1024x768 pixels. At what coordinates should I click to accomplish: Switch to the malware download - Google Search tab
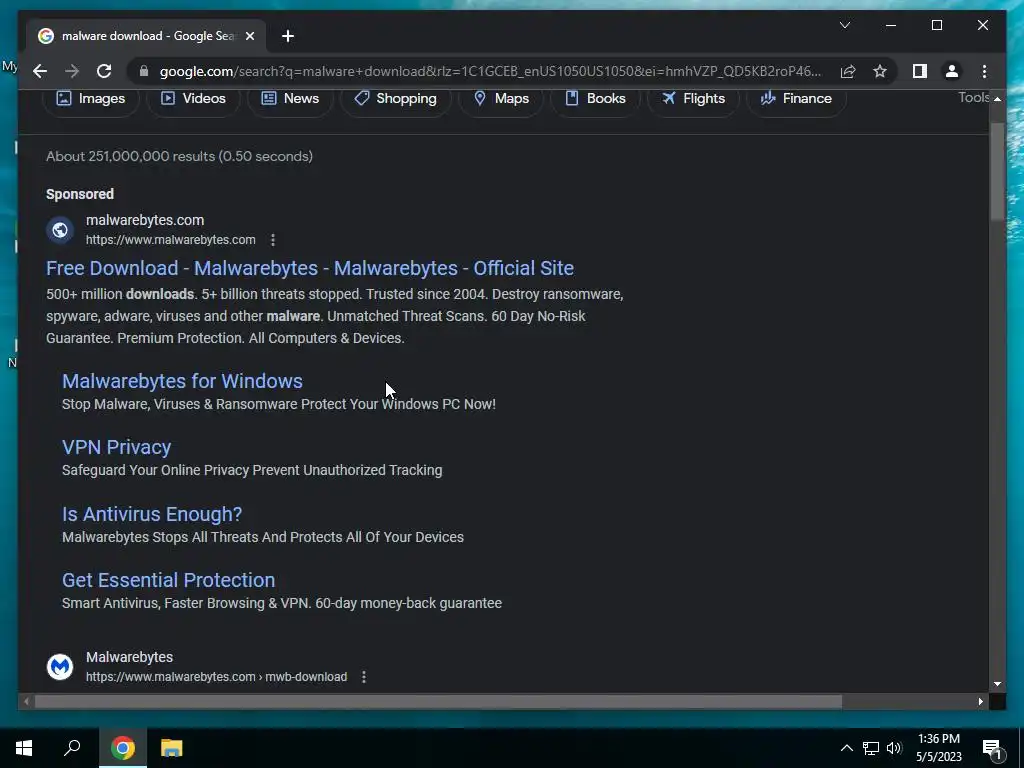tap(147, 36)
